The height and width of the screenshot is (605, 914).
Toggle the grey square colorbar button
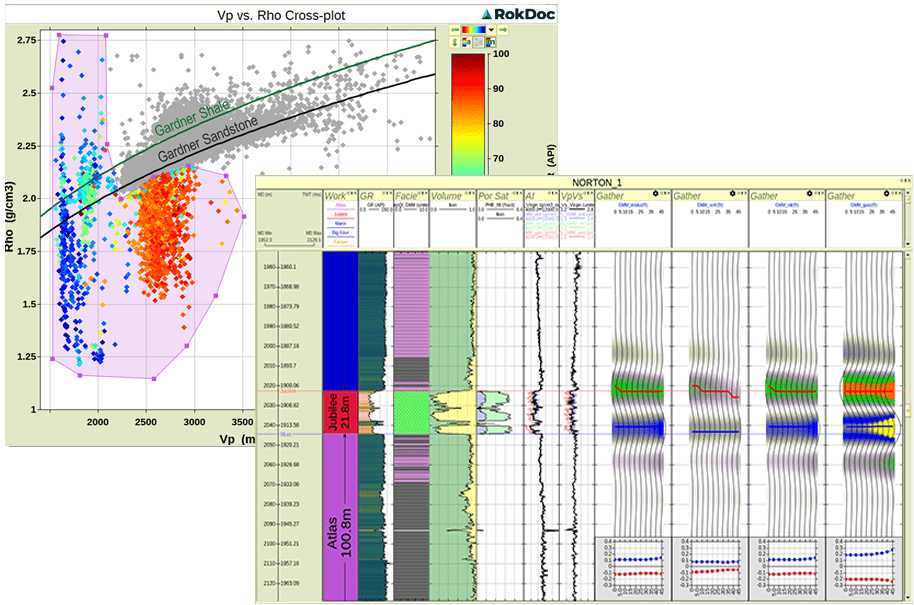pyautogui.click(x=479, y=42)
